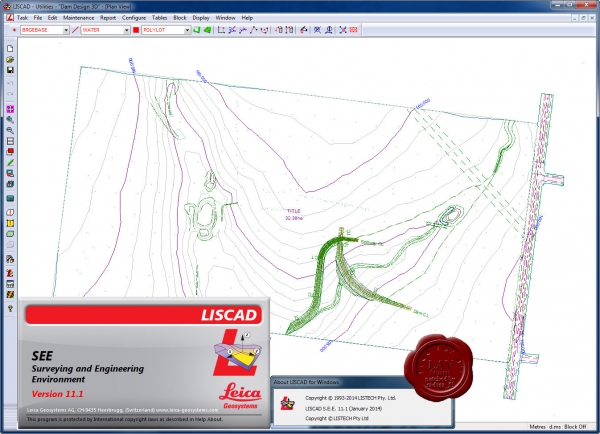
Task: Click the About LISCAD for Windows dialog title
Action: [306, 382]
